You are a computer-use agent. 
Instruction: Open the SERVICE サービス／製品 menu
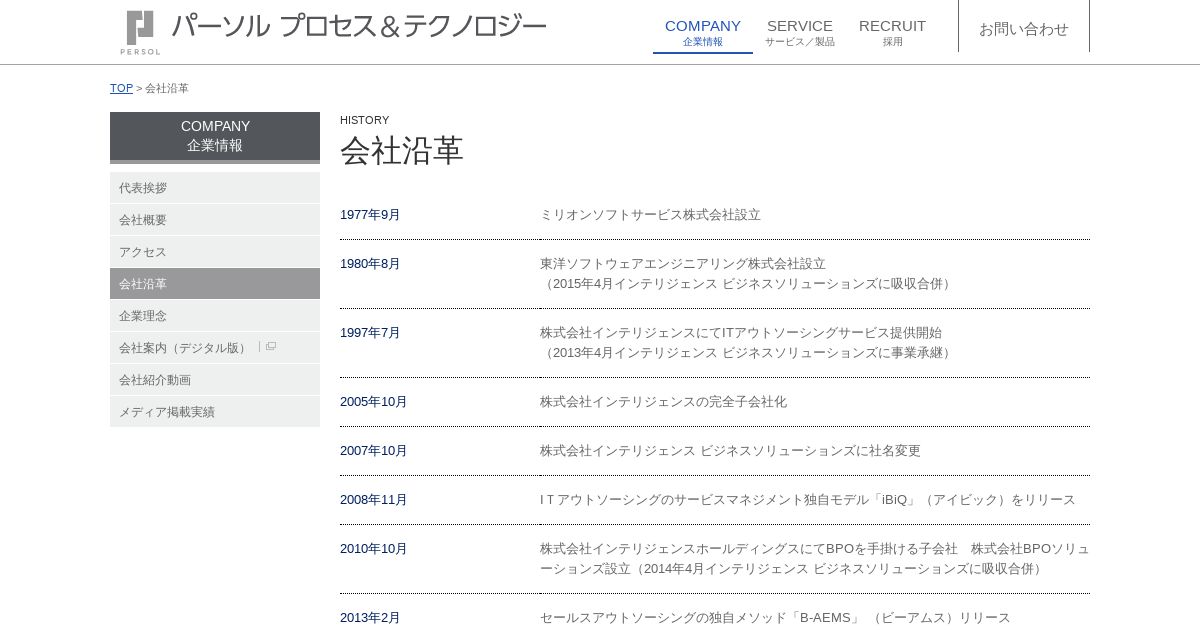click(x=800, y=32)
